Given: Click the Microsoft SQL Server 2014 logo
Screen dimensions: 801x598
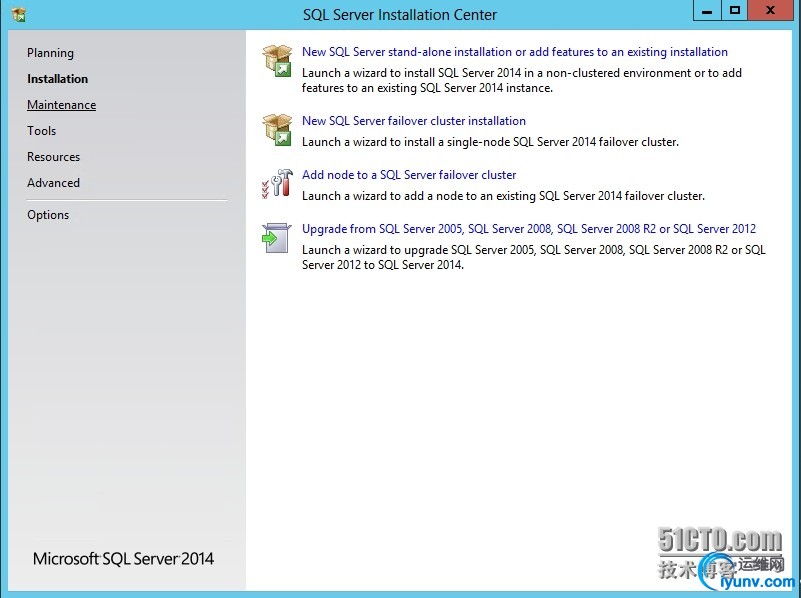Looking at the screenshot, I should (123, 559).
